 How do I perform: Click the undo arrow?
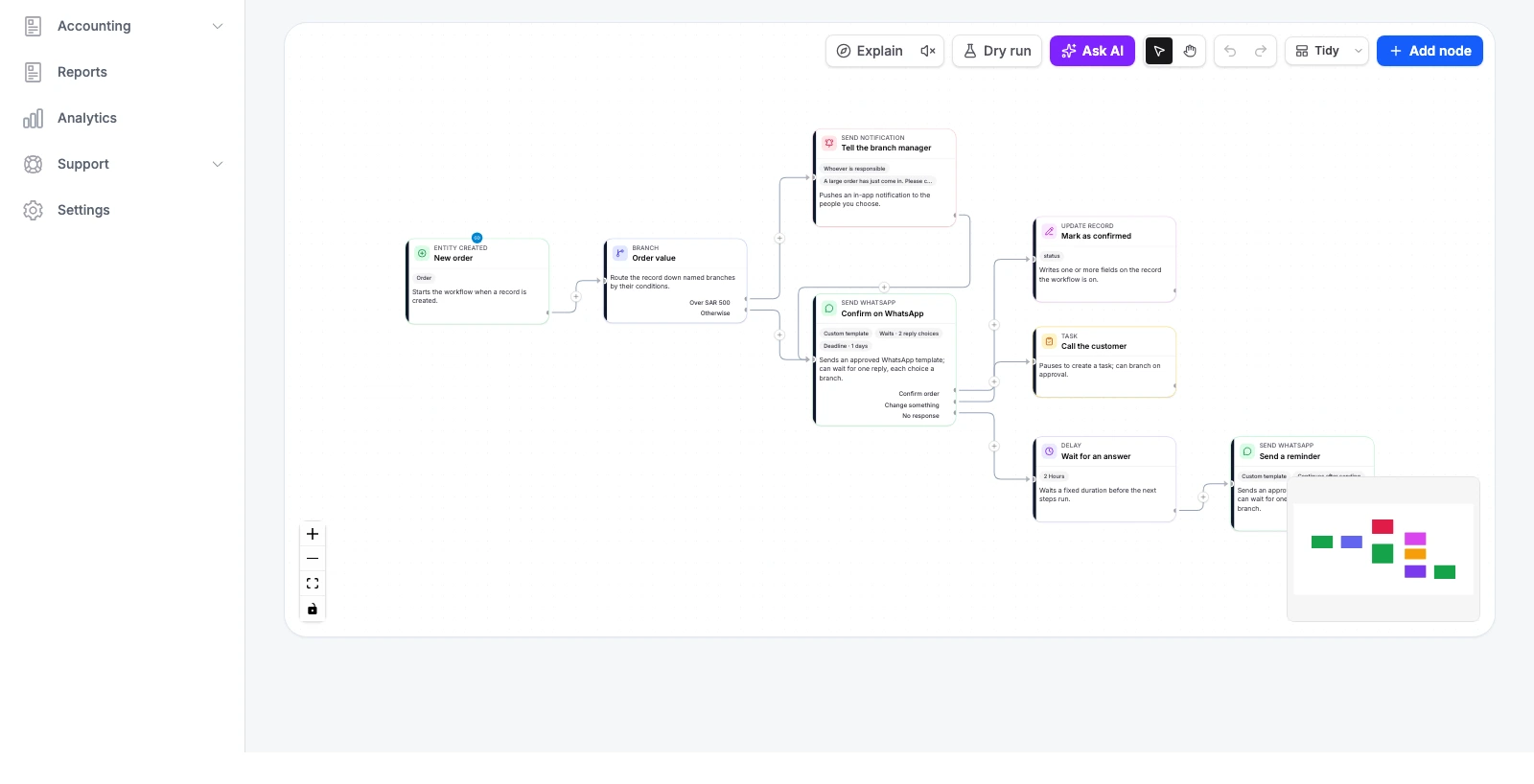1230,51
